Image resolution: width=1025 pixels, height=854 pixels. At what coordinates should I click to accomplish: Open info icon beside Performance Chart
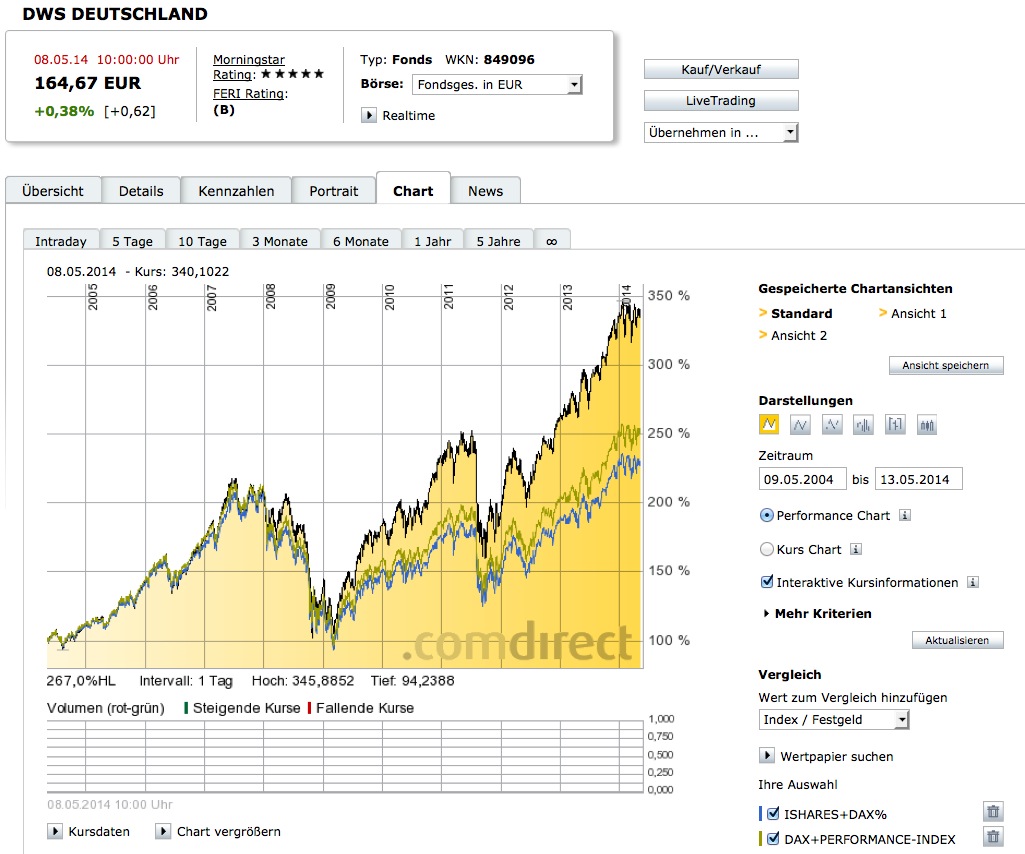click(x=904, y=516)
